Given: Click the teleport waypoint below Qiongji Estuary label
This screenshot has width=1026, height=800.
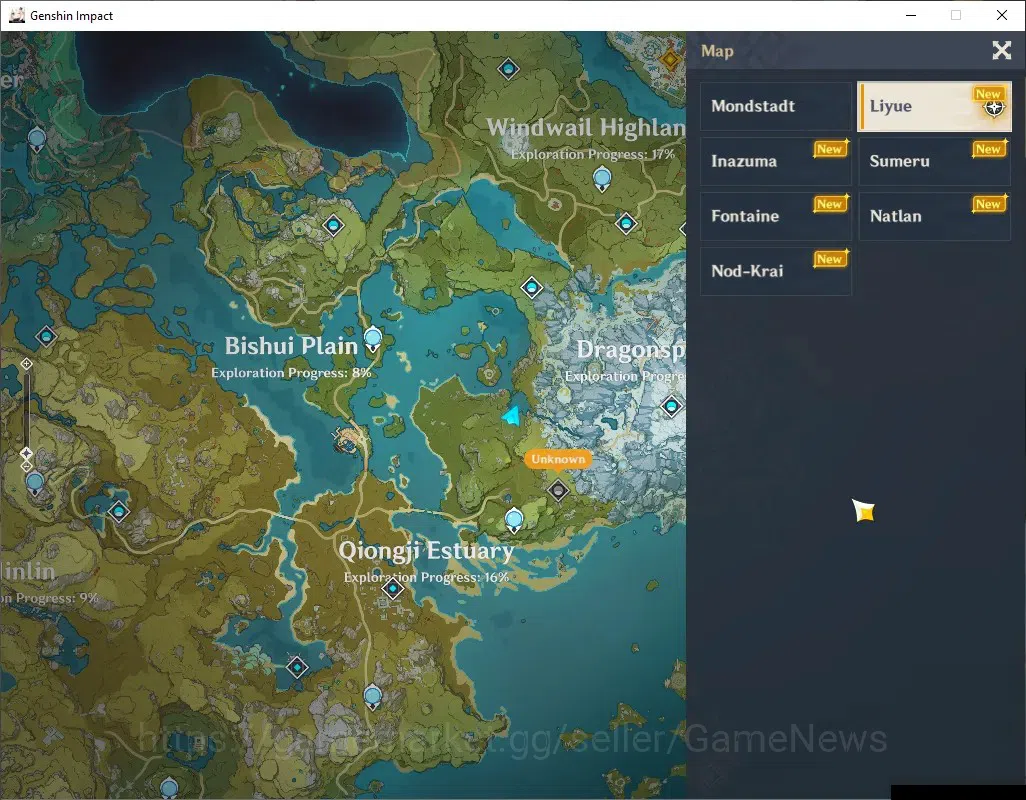Looking at the screenshot, I should pos(393,589).
